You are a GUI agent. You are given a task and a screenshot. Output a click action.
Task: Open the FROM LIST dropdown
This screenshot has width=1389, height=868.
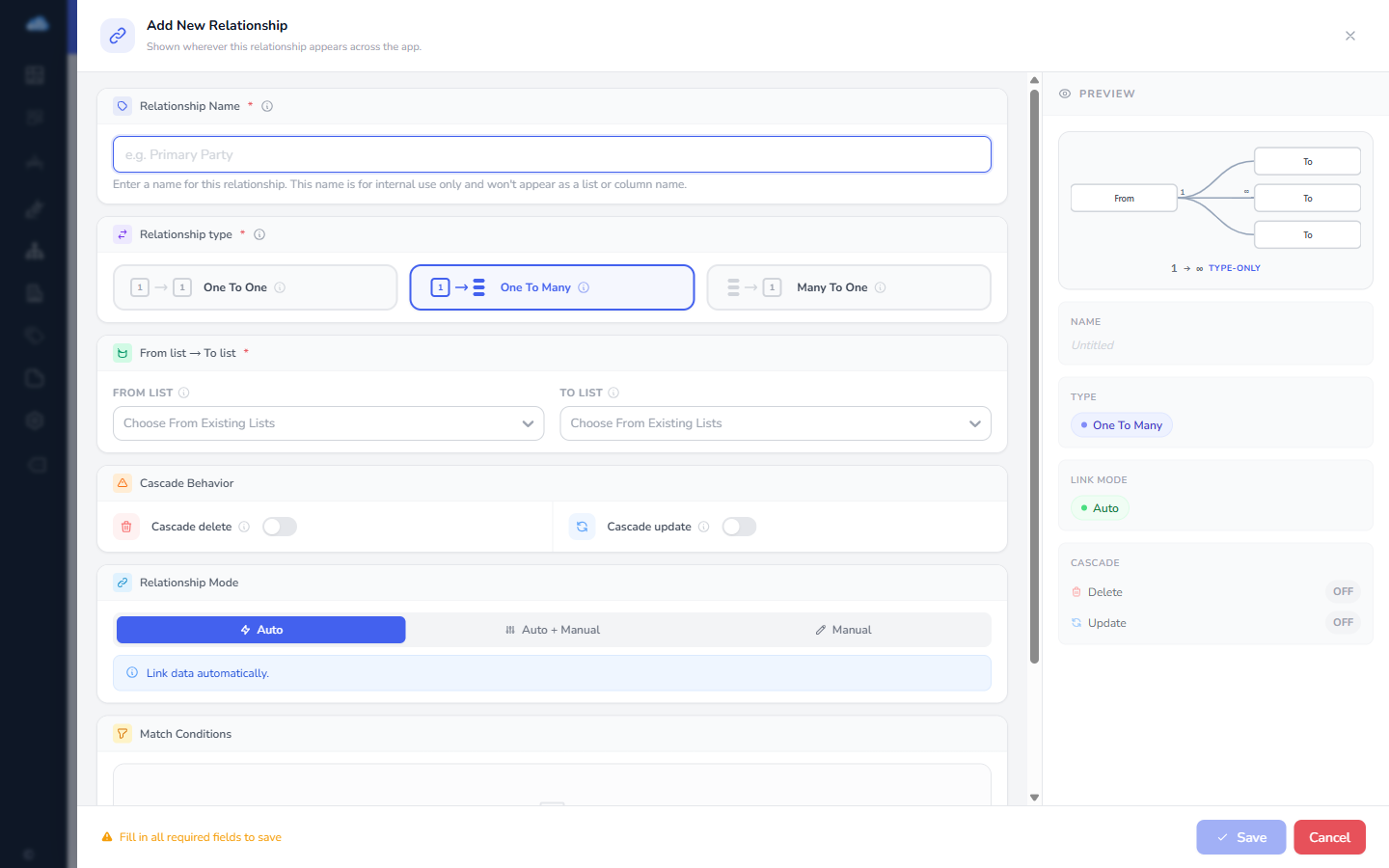click(329, 423)
